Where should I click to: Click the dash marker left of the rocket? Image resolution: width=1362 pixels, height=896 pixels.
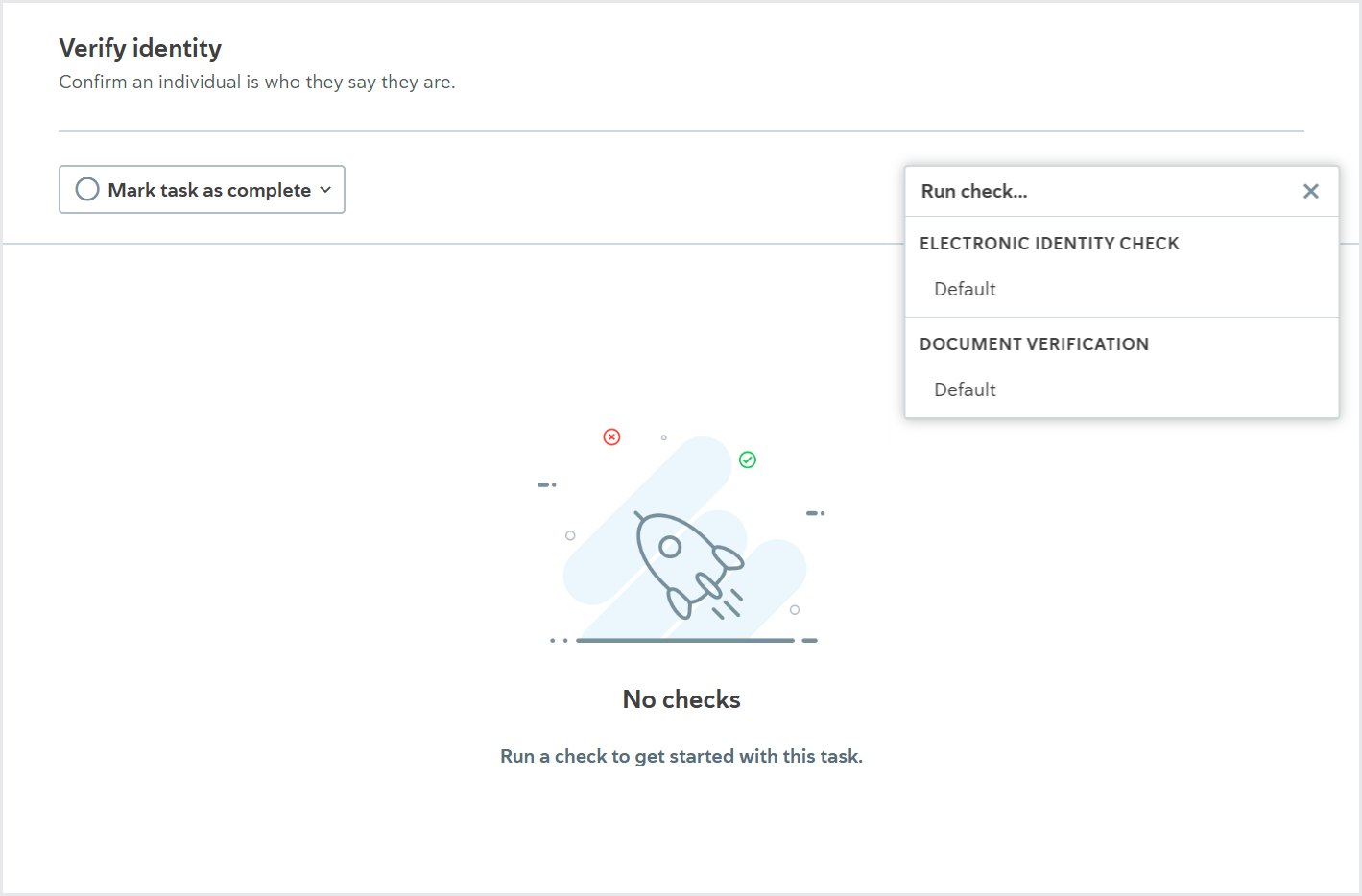click(x=547, y=484)
